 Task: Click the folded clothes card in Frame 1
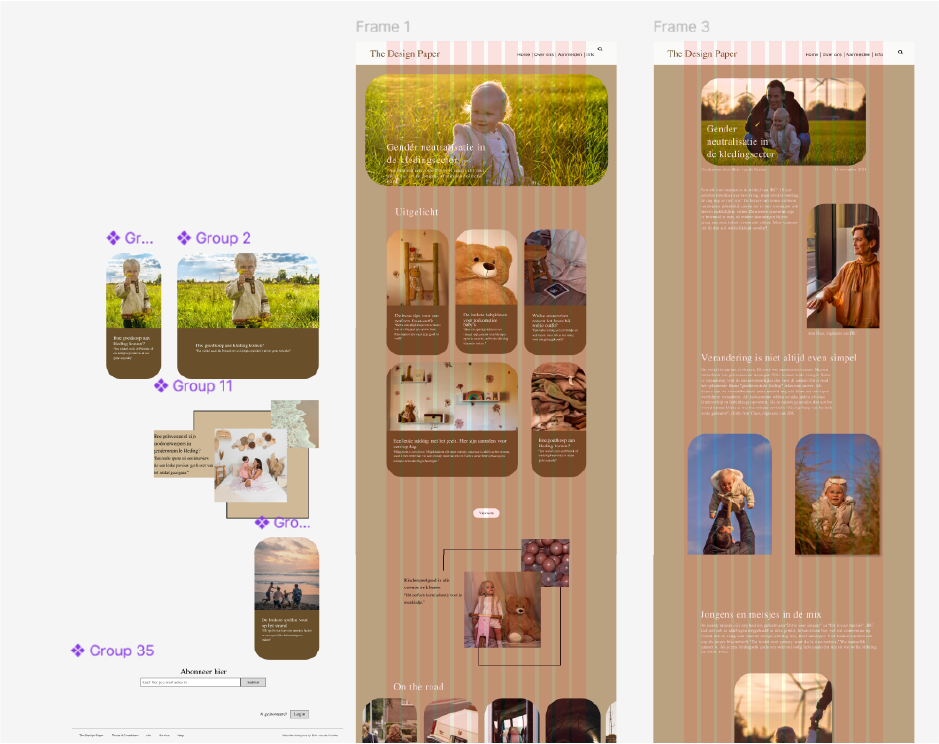[558, 419]
